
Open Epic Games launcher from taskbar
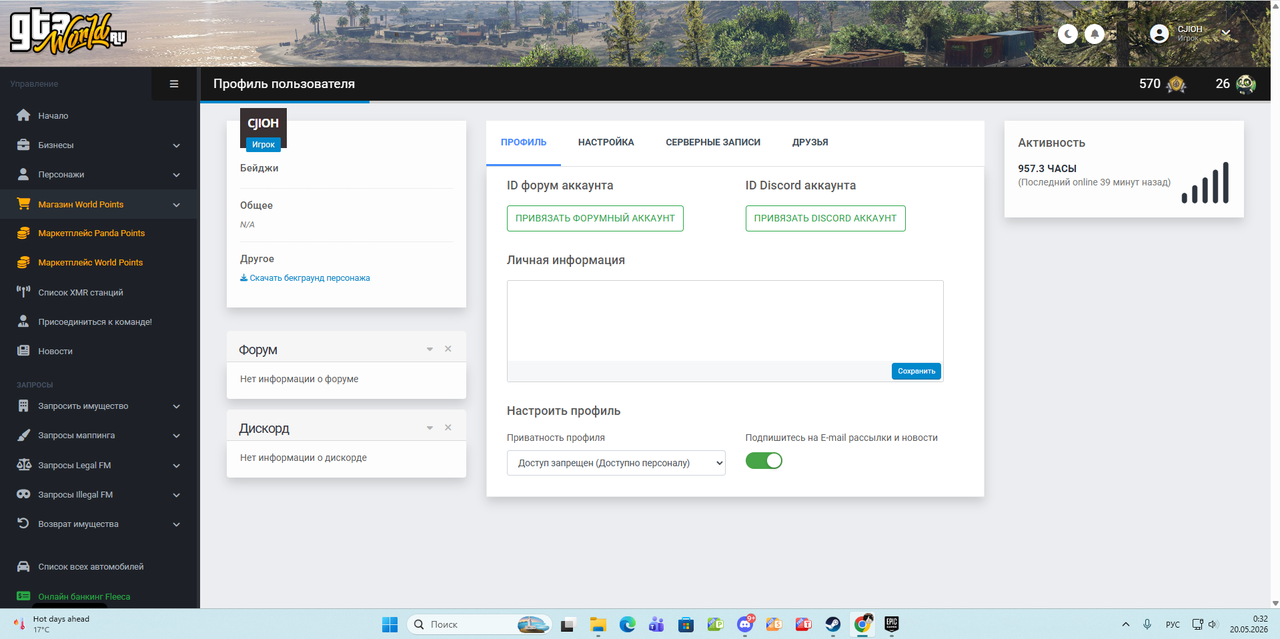(x=891, y=624)
